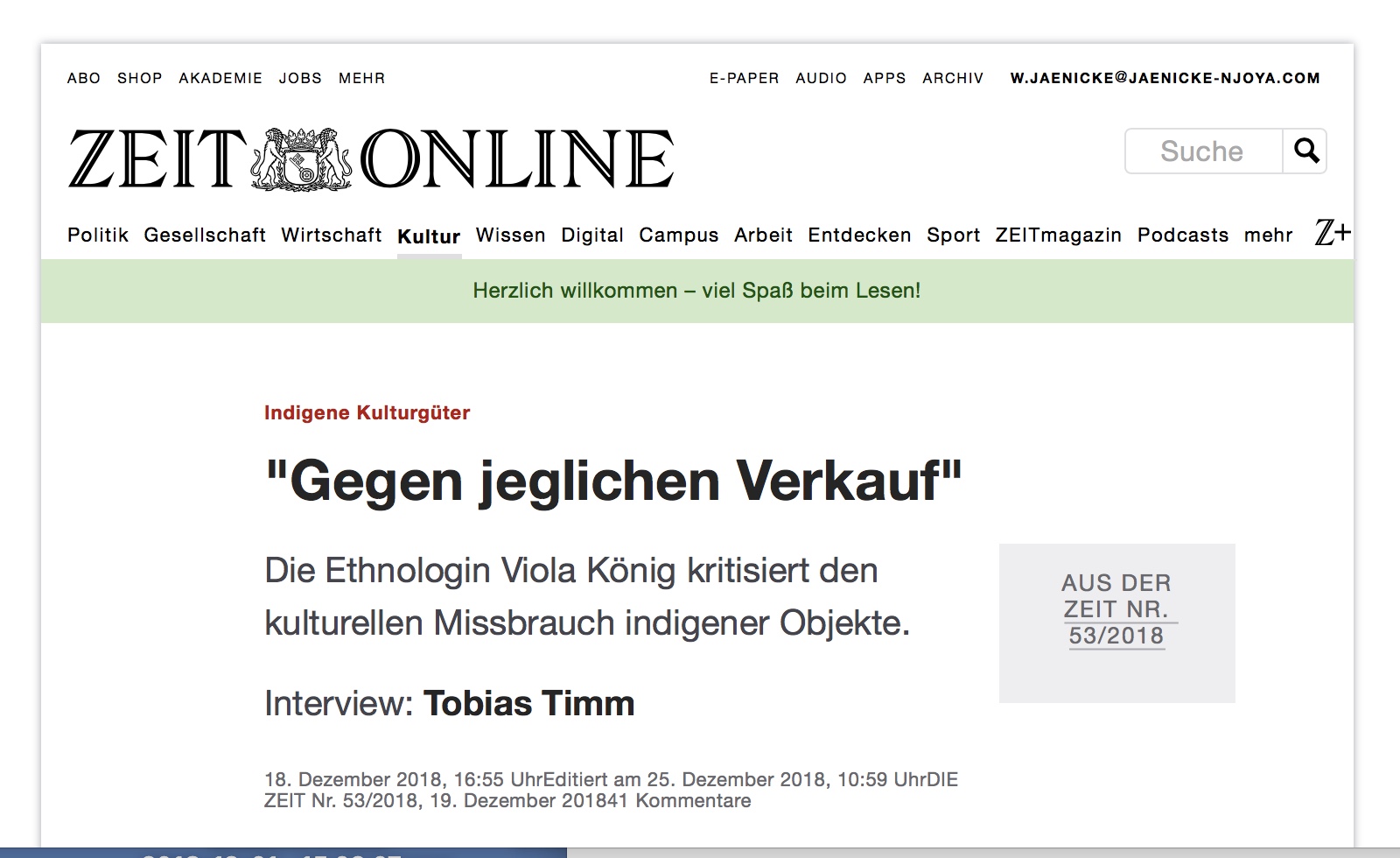Open the Digital section
1400x858 pixels.
tap(592, 235)
